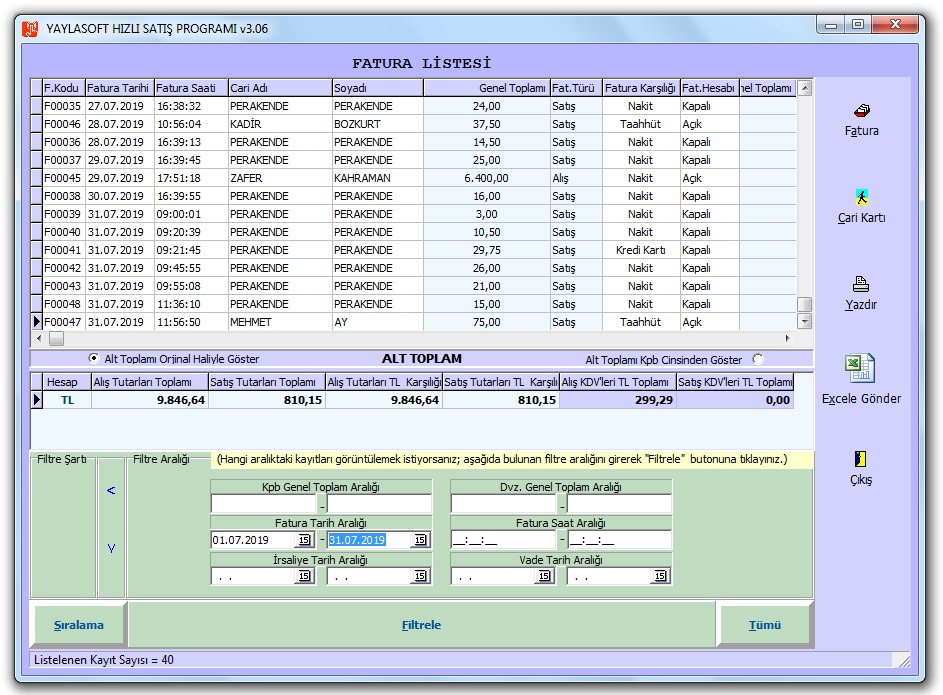Click the Fatura Tarihi column header
The width and height of the screenshot is (943, 695).
tap(119, 88)
